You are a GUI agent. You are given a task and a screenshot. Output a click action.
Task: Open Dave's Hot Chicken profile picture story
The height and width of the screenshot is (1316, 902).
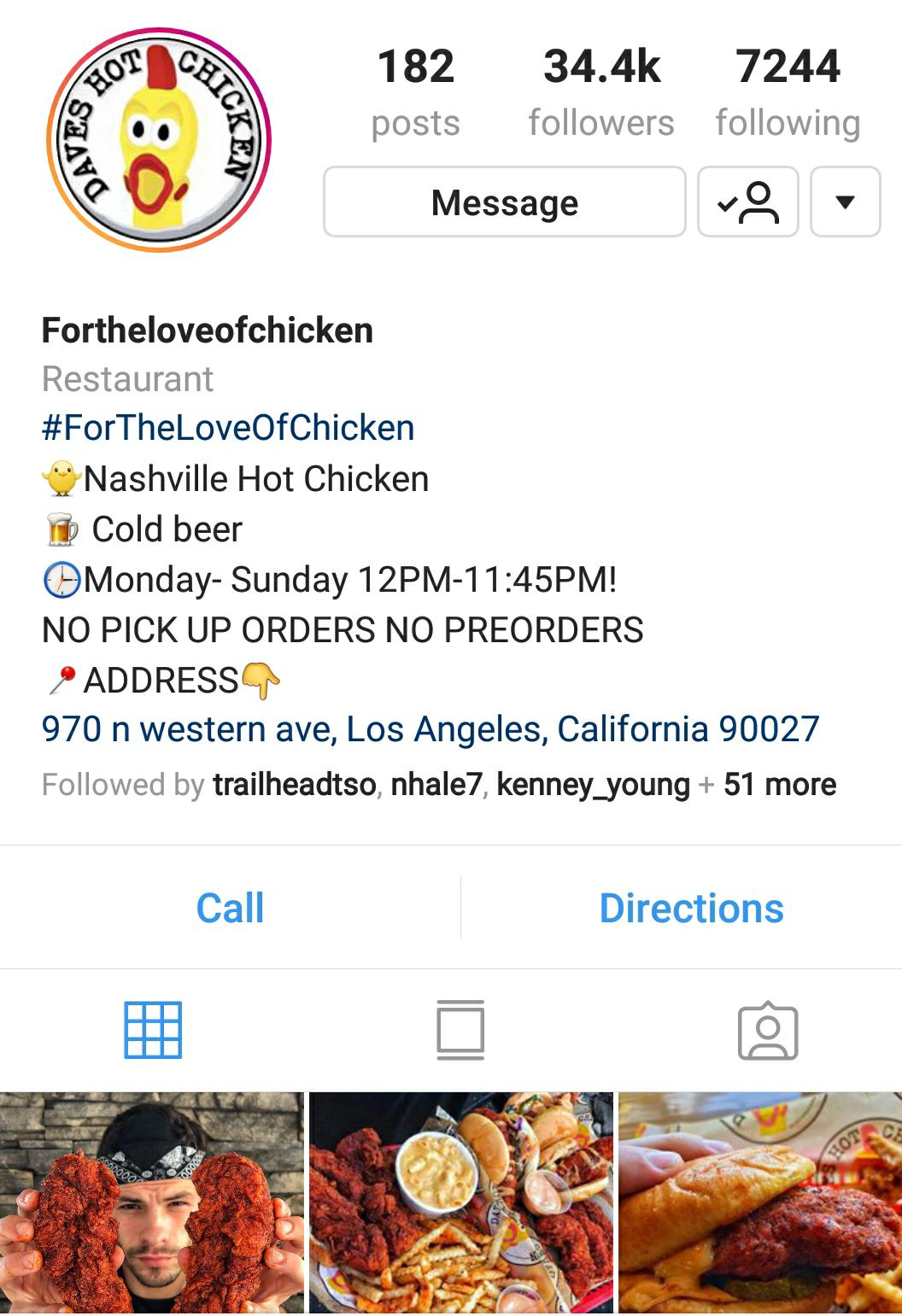pyautogui.click(x=159, y=140)
